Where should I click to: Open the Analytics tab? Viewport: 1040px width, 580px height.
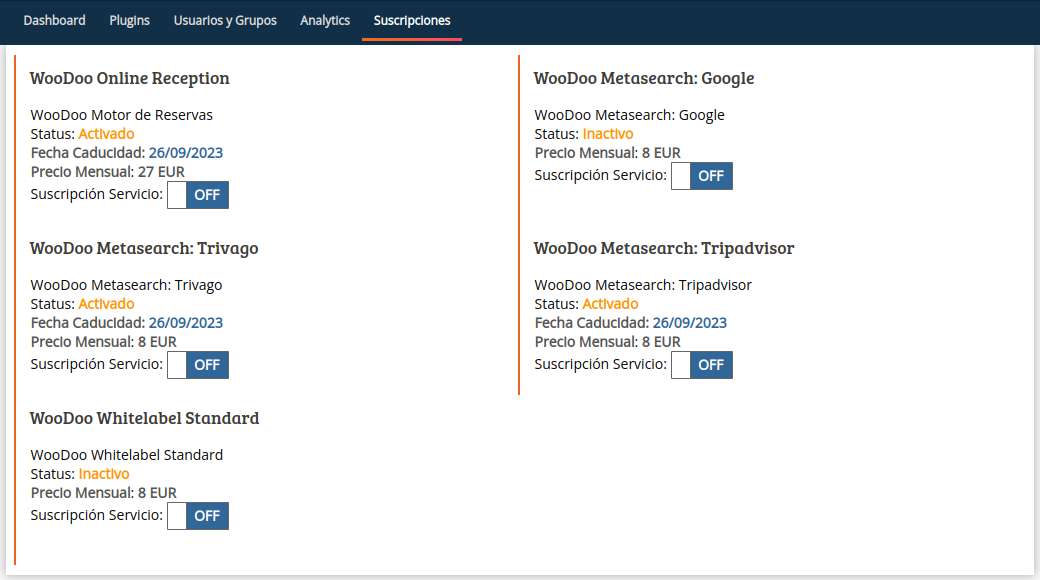point(324,21)
